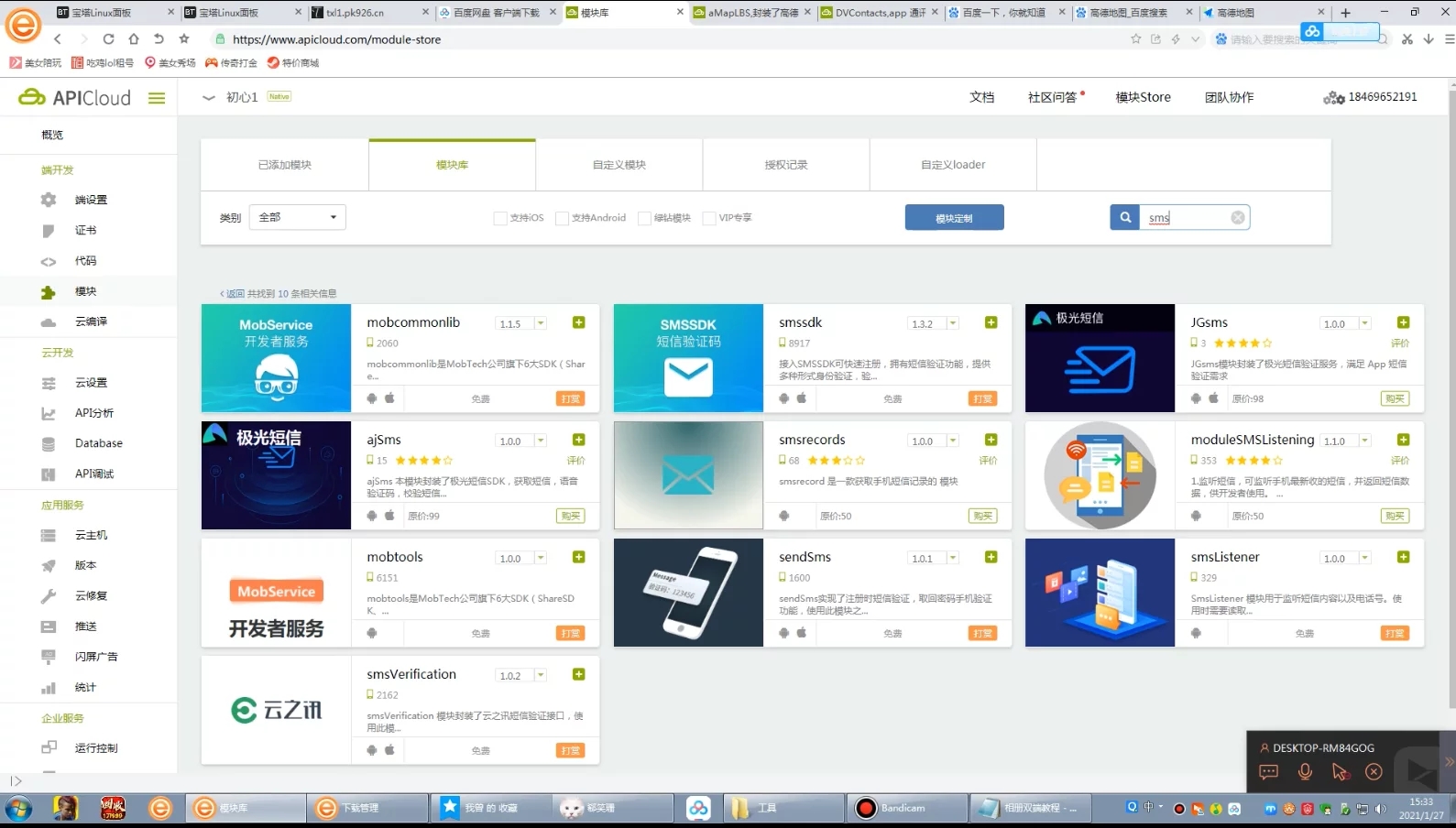The image size is (1456, 828).
Task: Toggle the APICloud hamburger menu icon
Action: pyautogui.click(x=157, y=98)
